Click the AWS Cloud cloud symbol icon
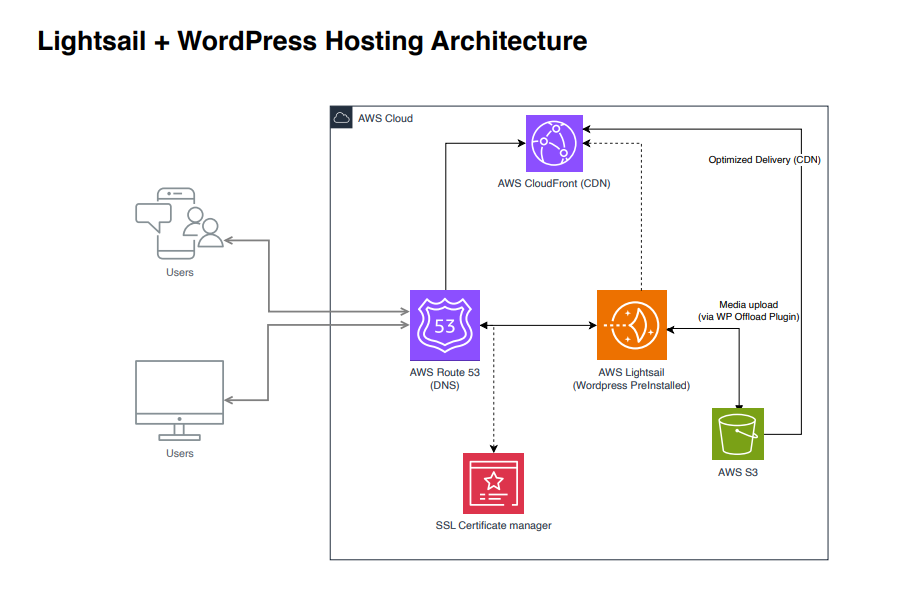This screenshot has width=916, height=592. [341, 117]
